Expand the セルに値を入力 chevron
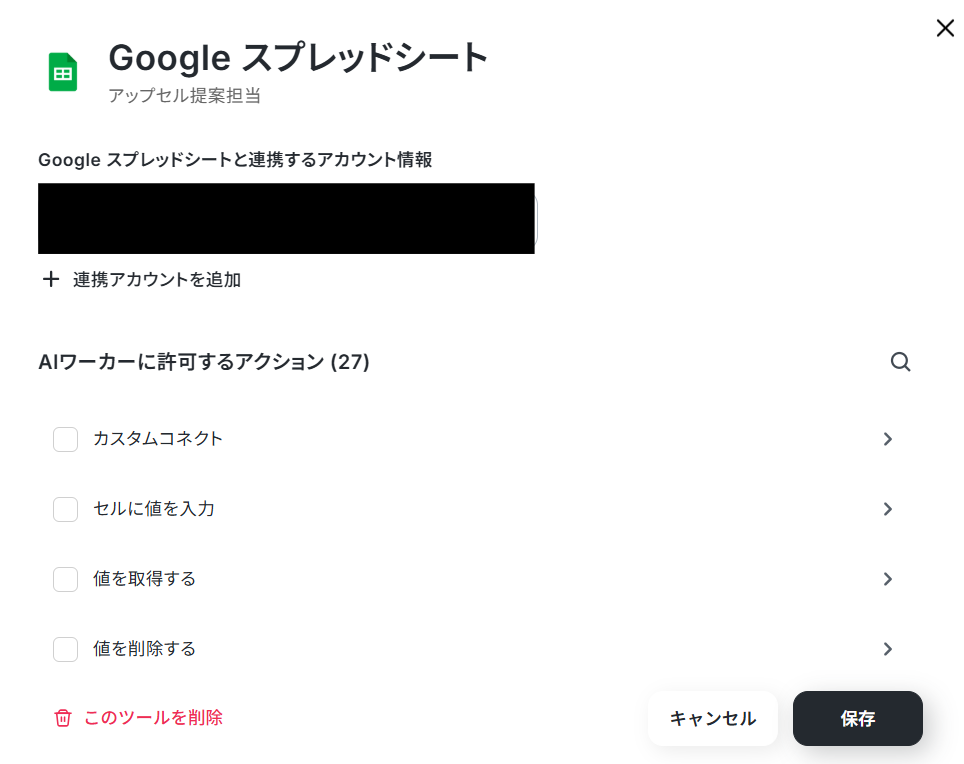This screenshot has height=764, width=964. pyautogui.click(x=887, y=509)
